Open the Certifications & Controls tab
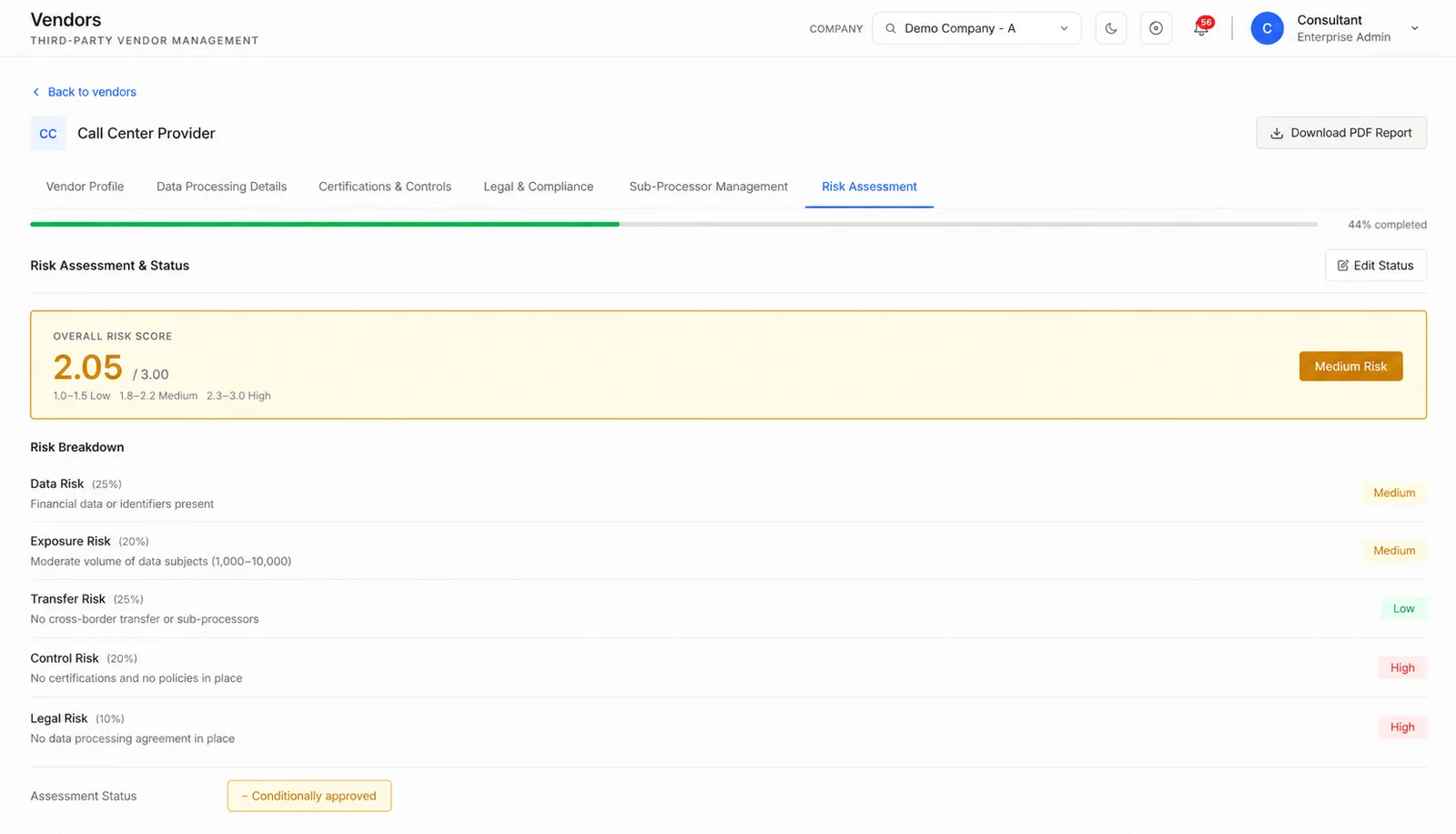This screenshot has height=834, width=1456. click(x=385, y=187)
